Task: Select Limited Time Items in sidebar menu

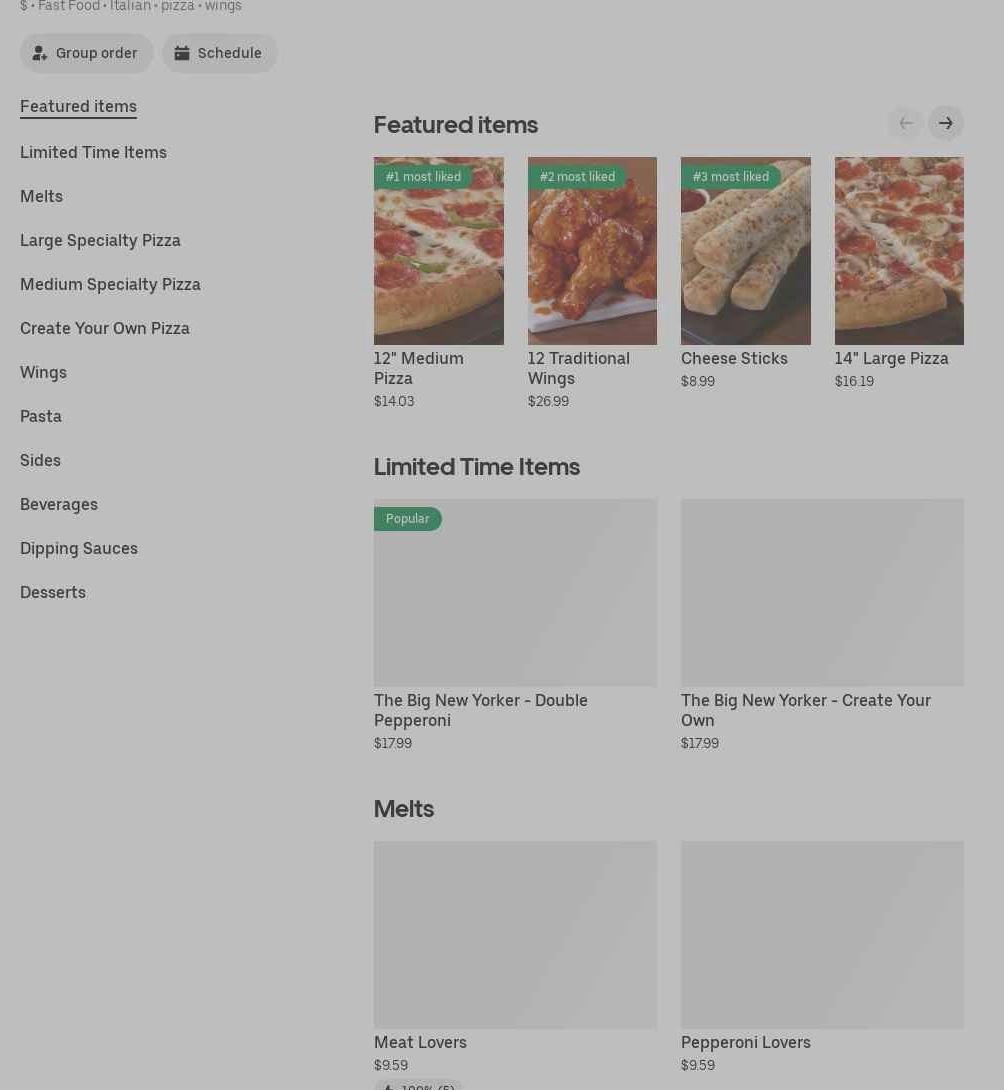Action: tap(93, 152)
